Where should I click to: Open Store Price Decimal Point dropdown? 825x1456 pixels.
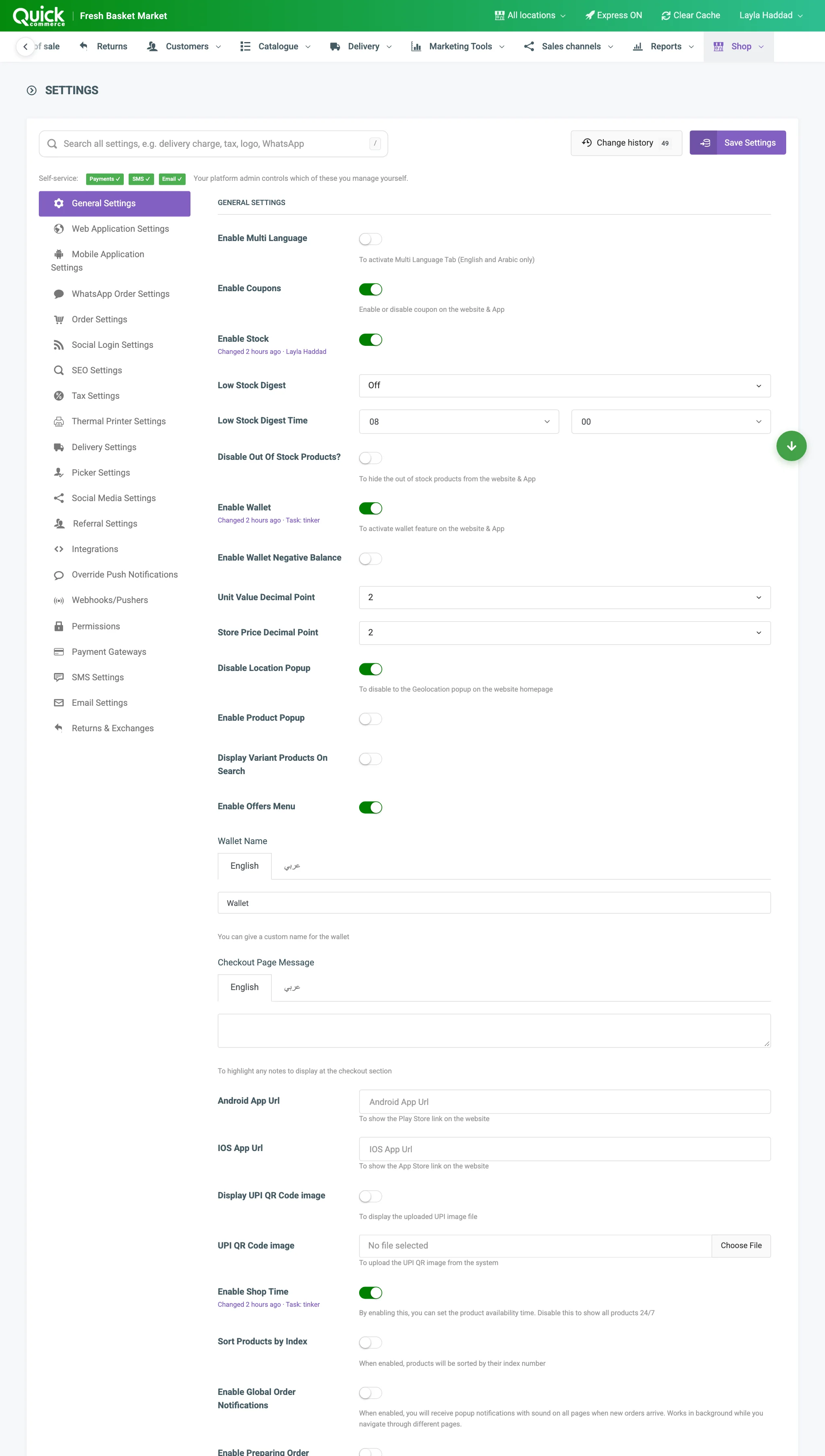[564, 633]
